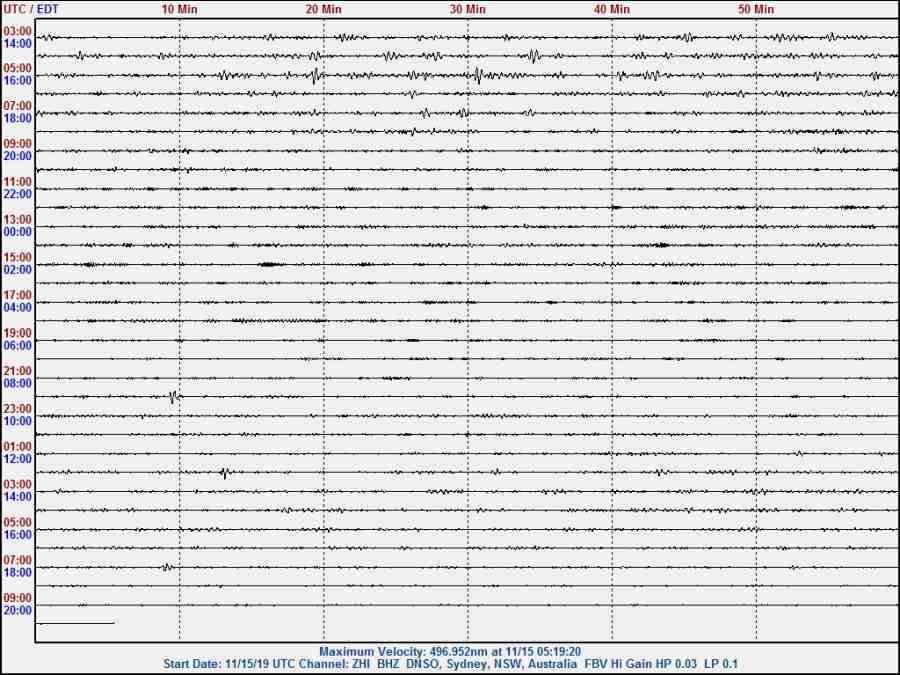Click the UTC / EDT header label
Screen dimensions: 900x675
coord(31,9)
